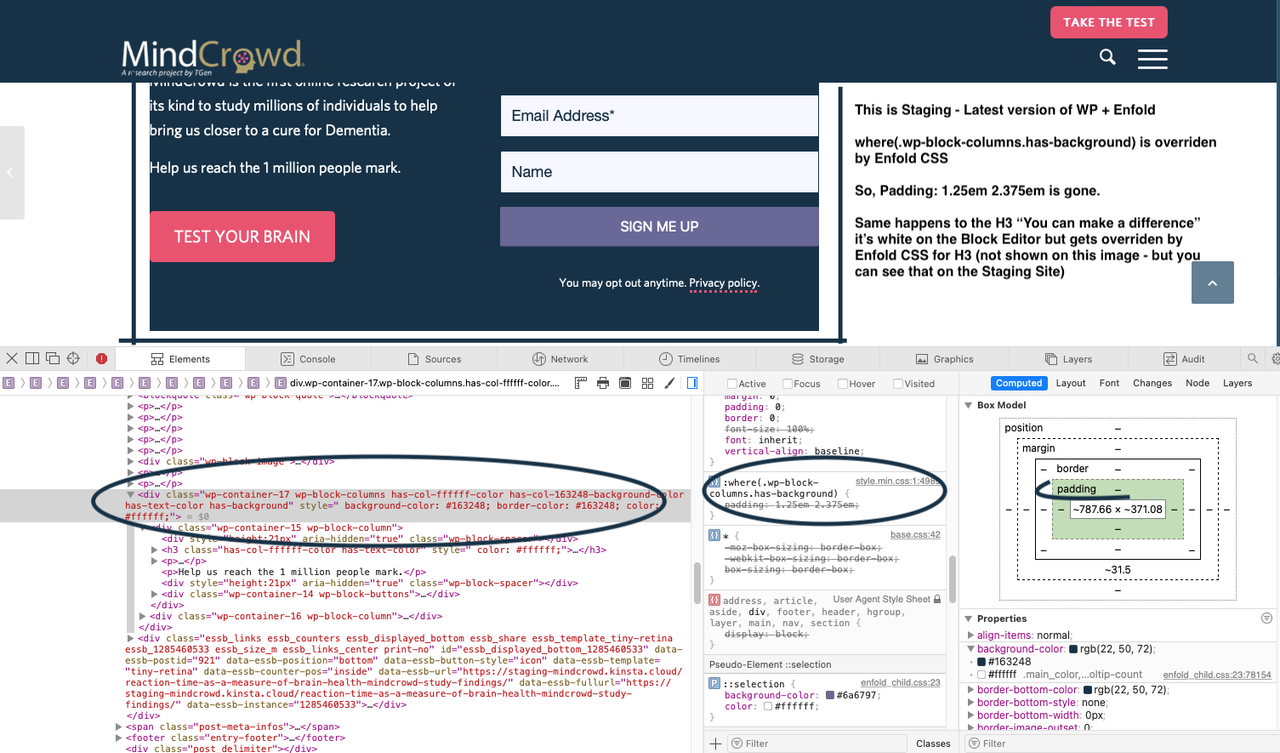Click the MindCrowd logo
This screenshot has height=753, width=1280.
[213, 58]
